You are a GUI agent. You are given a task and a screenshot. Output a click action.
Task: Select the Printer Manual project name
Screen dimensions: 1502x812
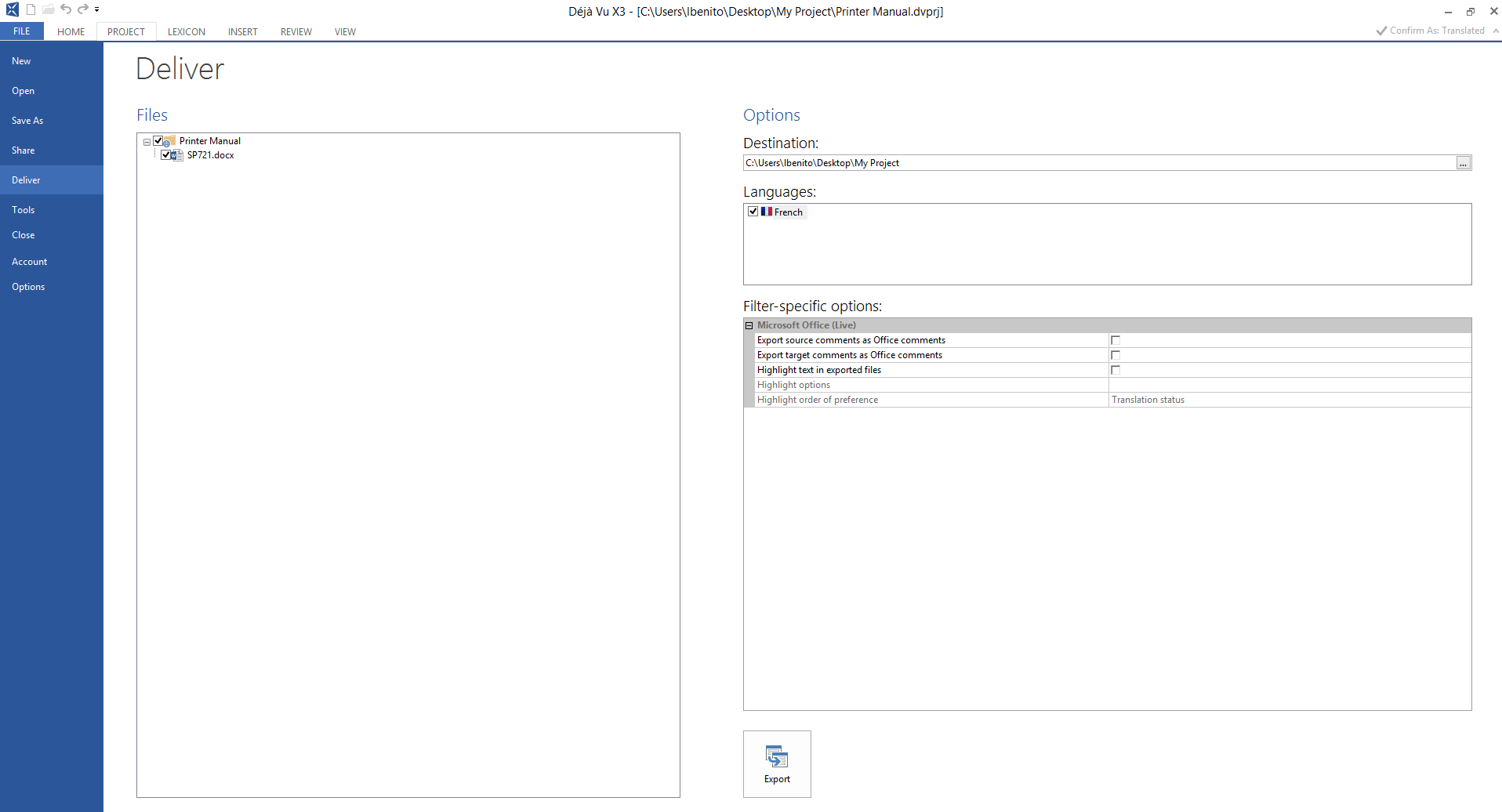click(210, 141)
